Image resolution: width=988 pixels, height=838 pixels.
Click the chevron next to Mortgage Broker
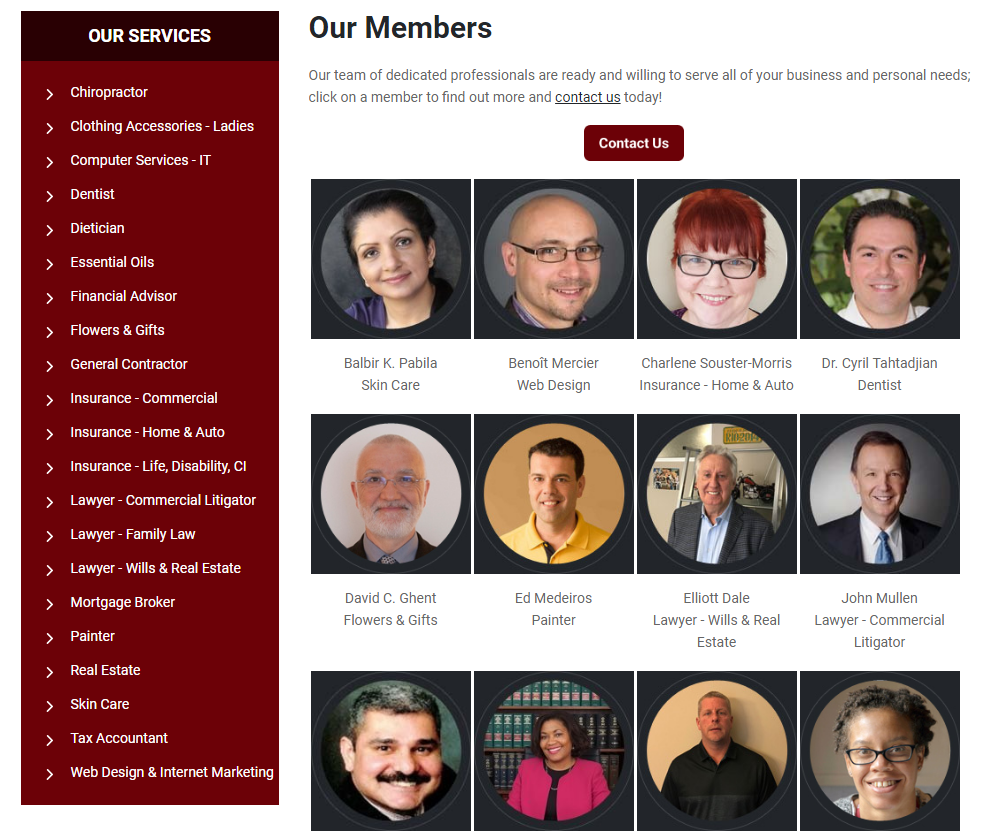click(x=50, y=604)
